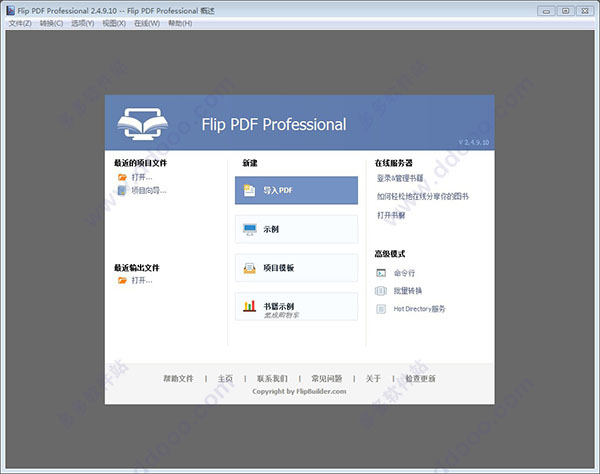This screenshot has width=600, height=474.
Task: Click the 项目向导 wizard icon
Action: (122, 190)
